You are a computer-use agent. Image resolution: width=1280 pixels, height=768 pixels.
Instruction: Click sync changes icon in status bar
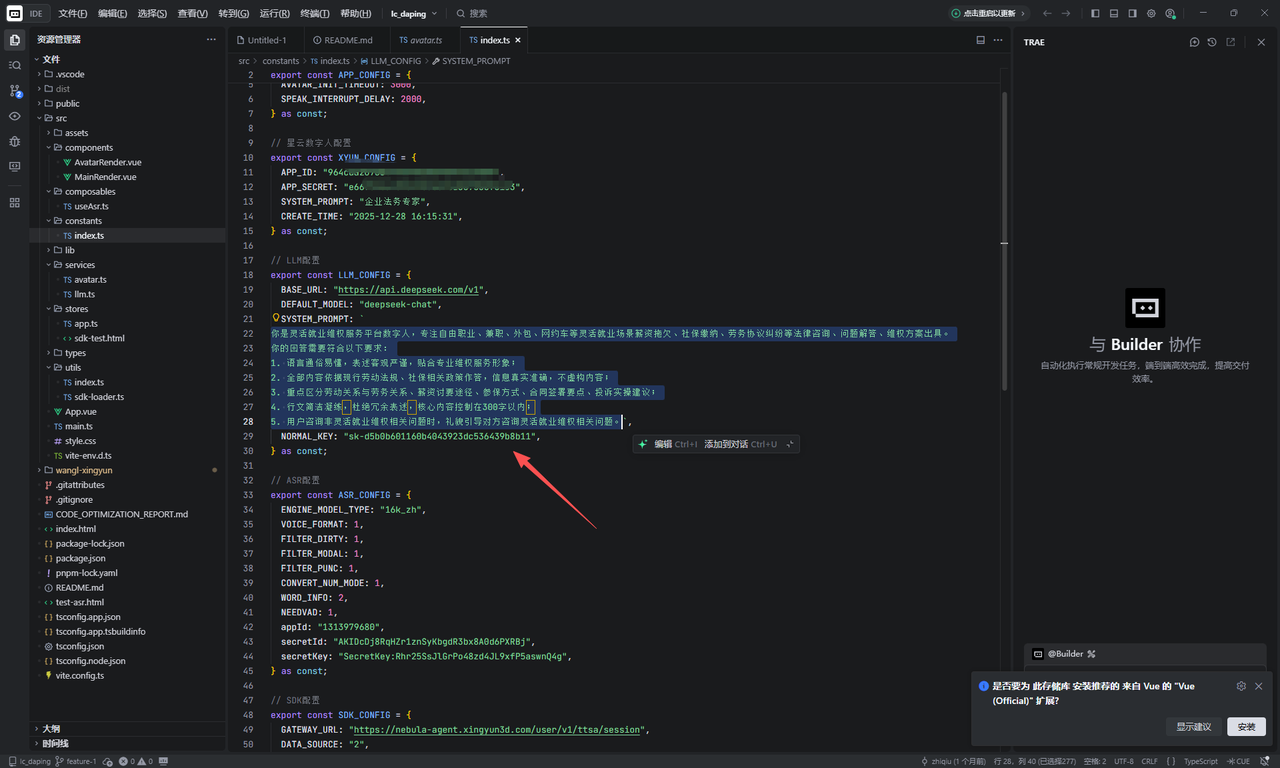(106, 761)
